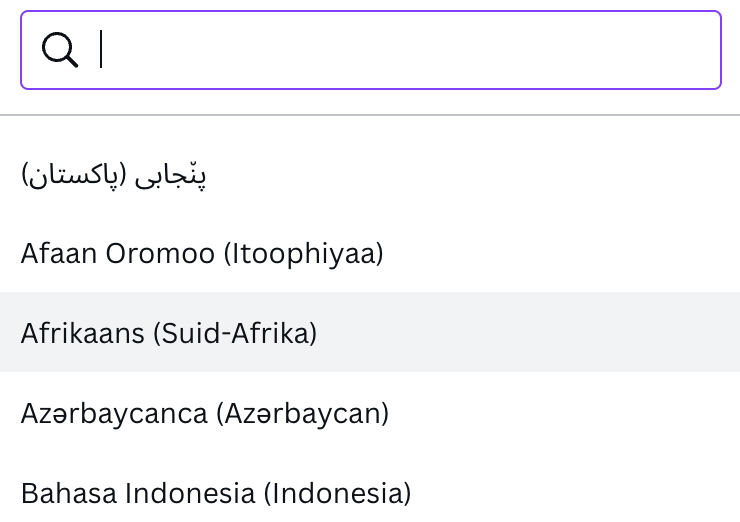Focus the language search input field
Screen dimensions: 740x522
(371, 50)
